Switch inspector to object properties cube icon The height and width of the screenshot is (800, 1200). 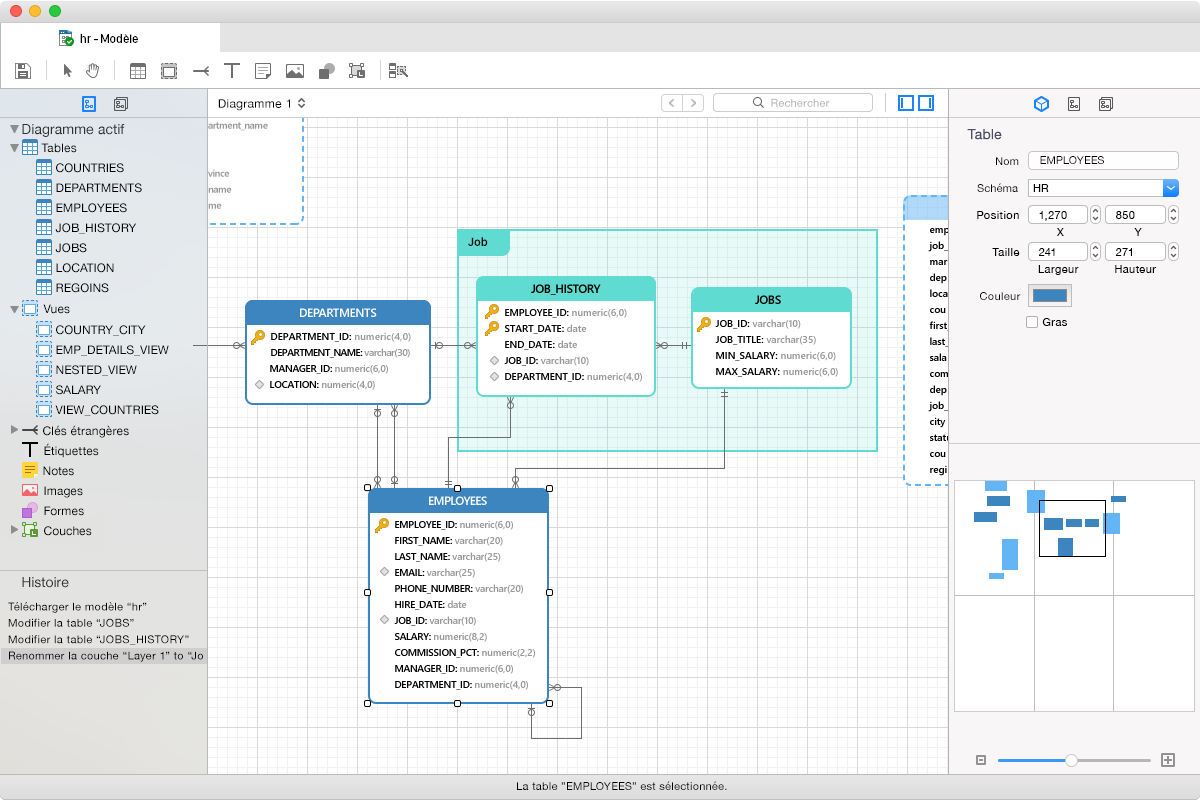[1040, 103]
